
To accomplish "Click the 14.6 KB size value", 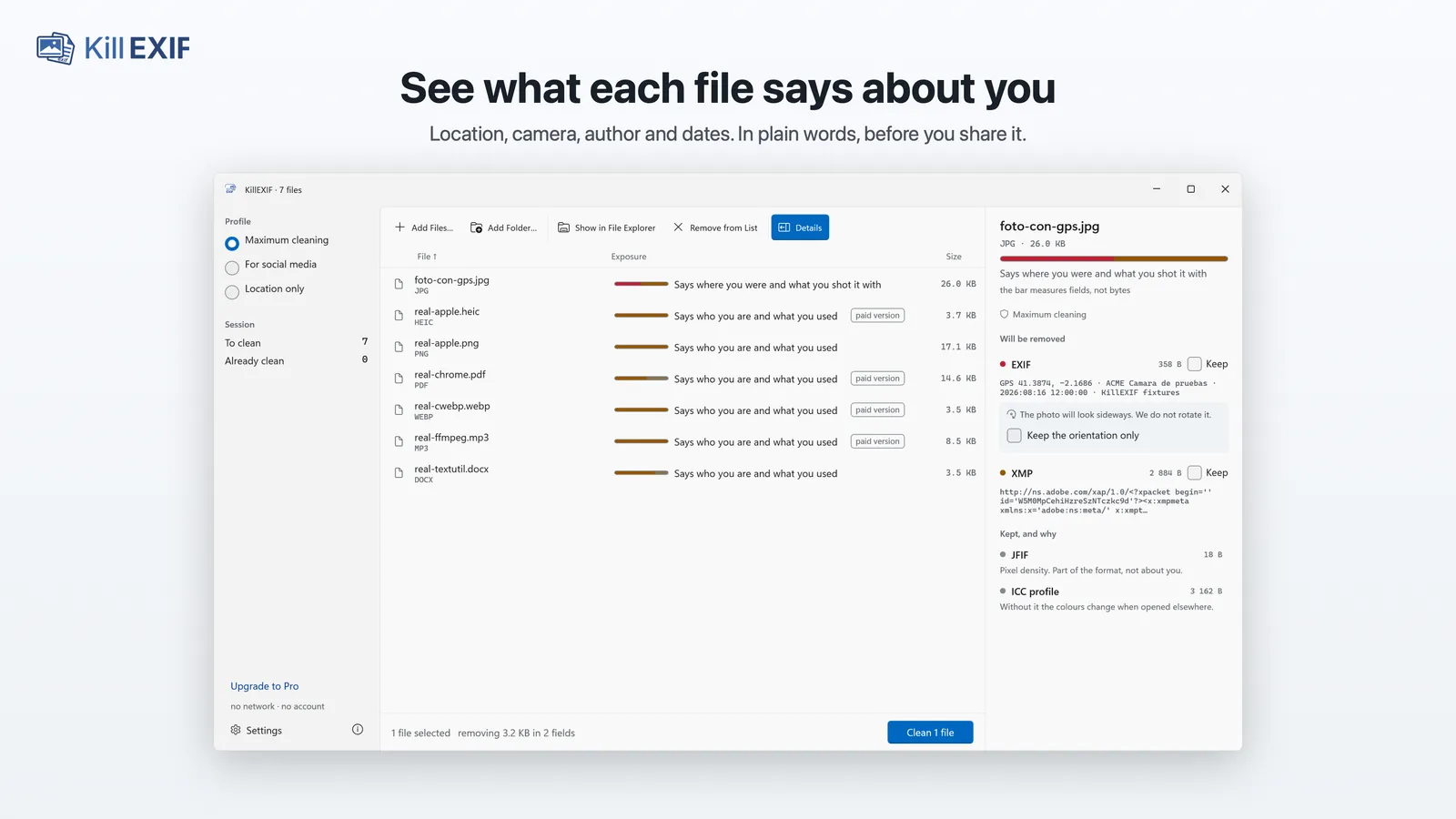I will [958, 379].
